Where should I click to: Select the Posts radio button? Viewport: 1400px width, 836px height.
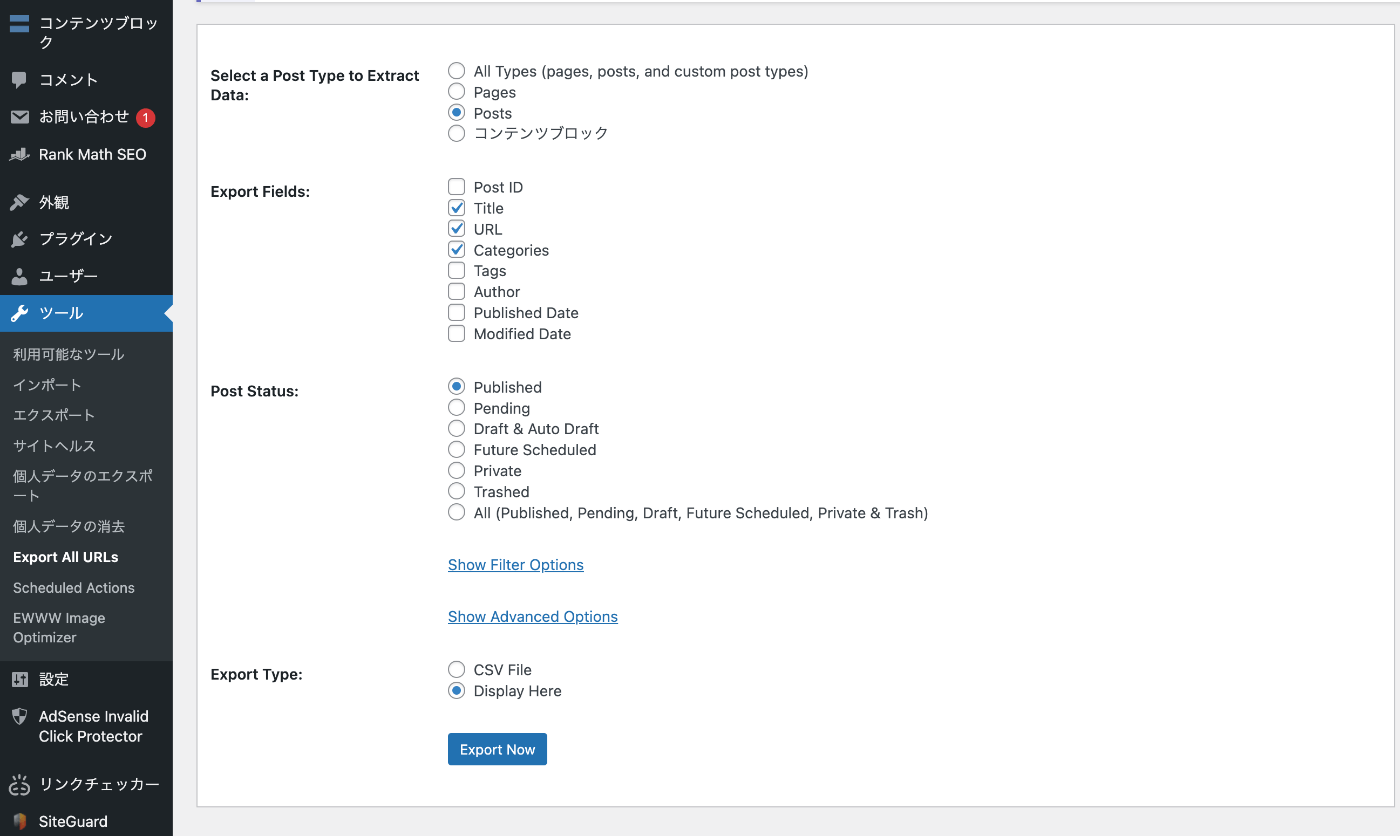[x=457, y=113]
